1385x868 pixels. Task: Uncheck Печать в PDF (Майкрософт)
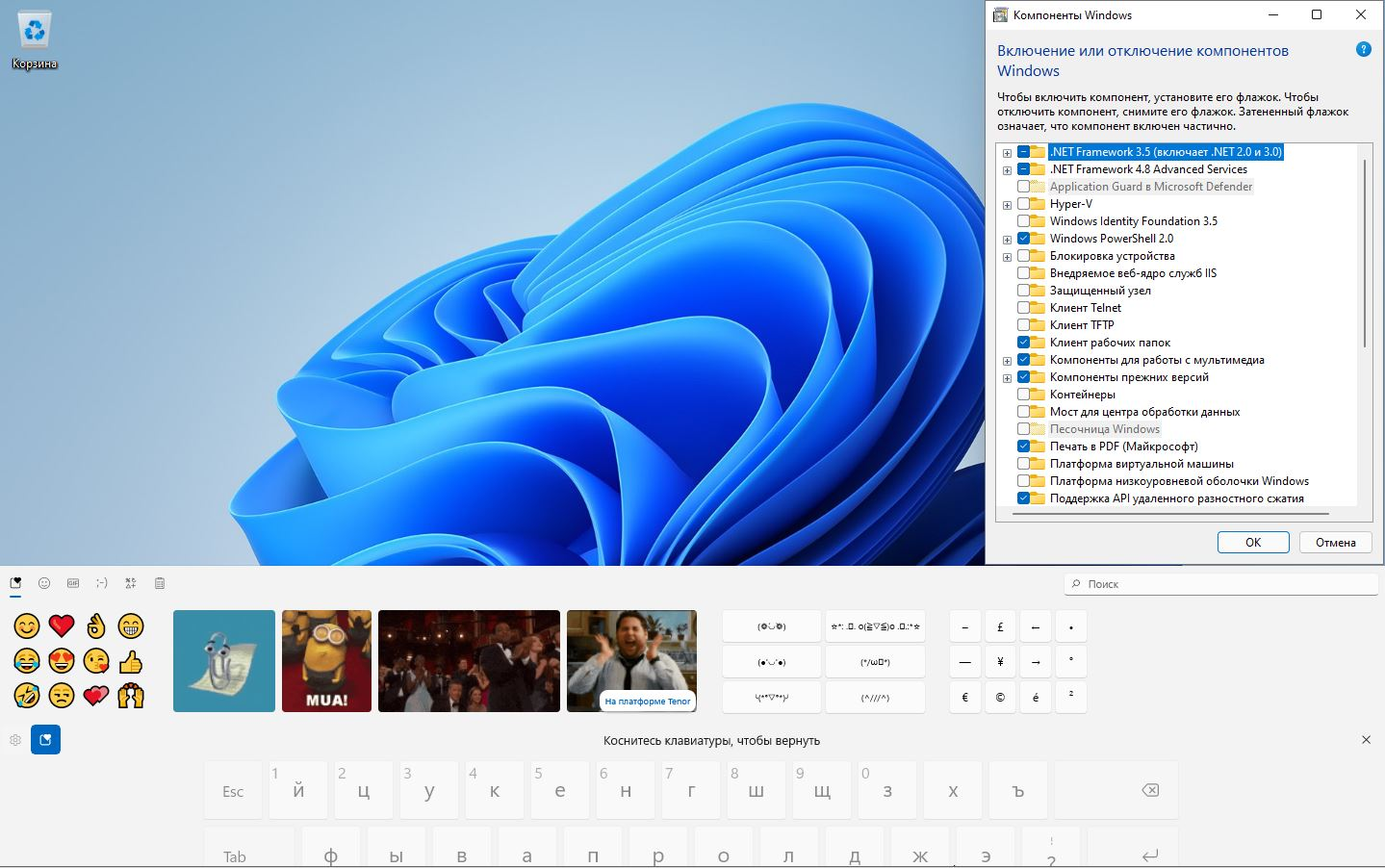click(1023, 447)
